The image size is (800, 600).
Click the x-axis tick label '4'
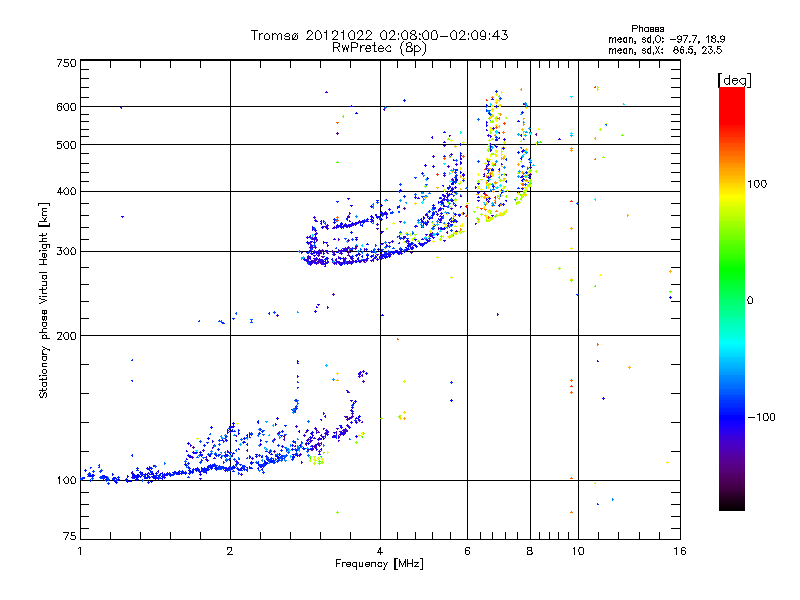[x=380, y=551]
